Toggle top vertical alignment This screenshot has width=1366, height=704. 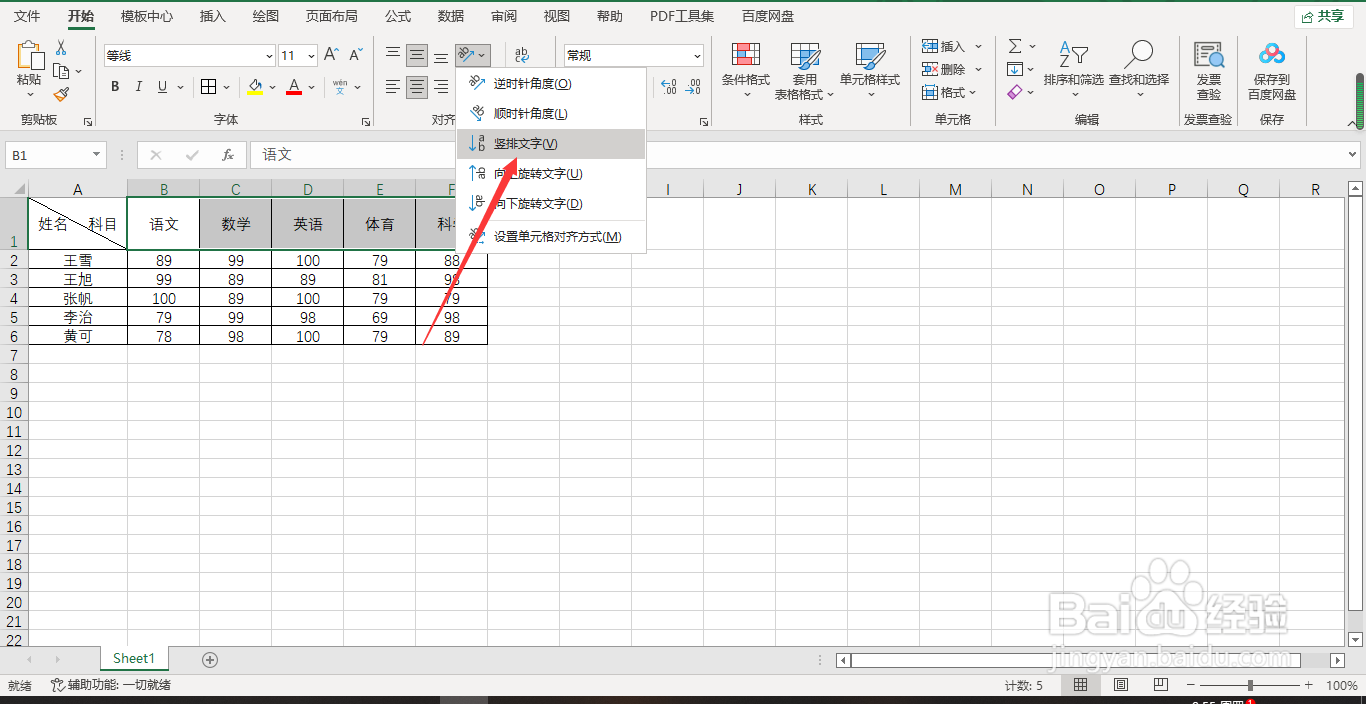(393, 56)
